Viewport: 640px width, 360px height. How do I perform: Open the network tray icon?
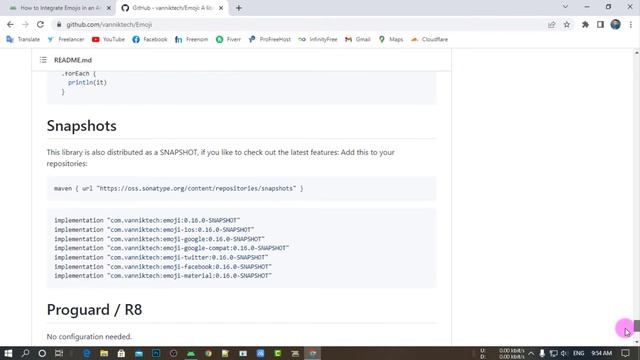coord(553,353)
